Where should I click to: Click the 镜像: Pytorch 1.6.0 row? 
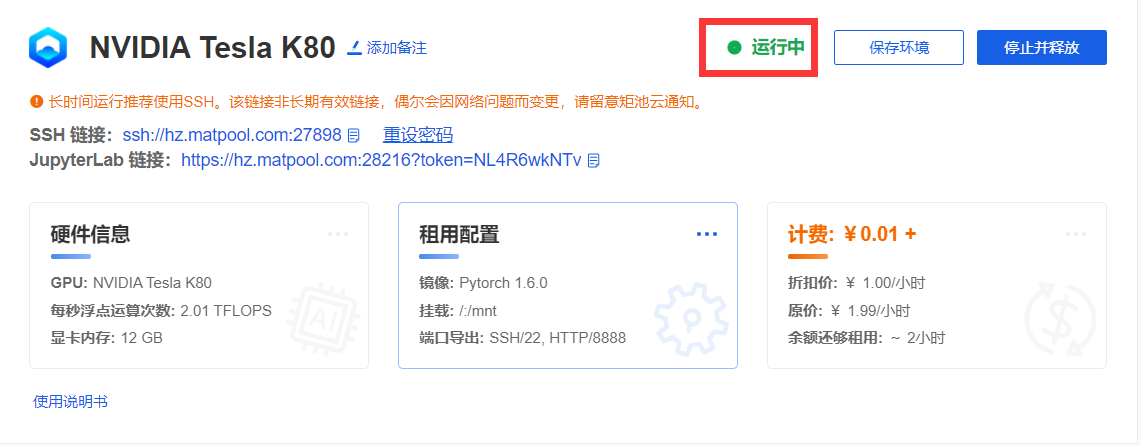[x=484, y=283]
